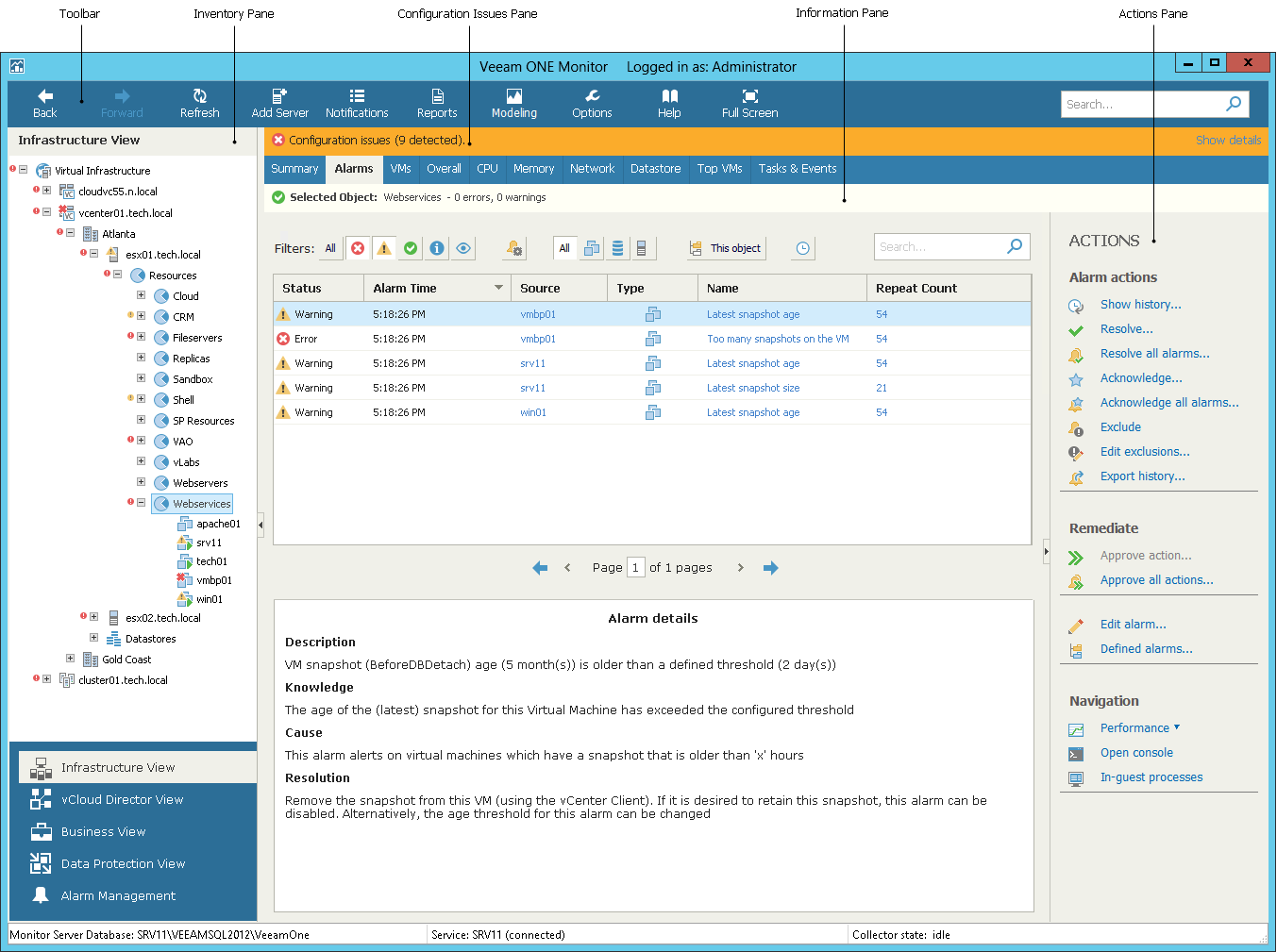
Task: Open Defined alarms link
Action: [1146, 649]
